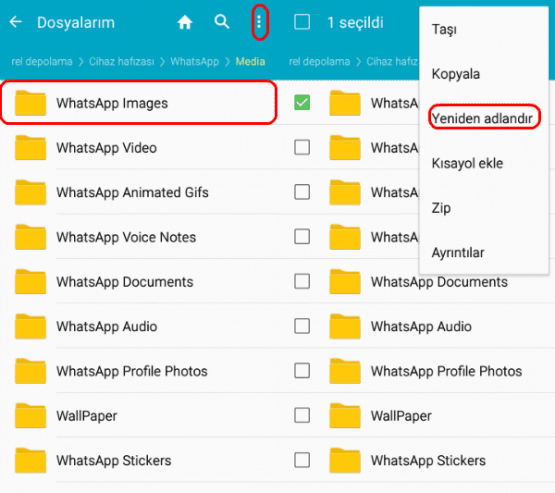Choose Taşı in the context menu

[x=444, y=30]
